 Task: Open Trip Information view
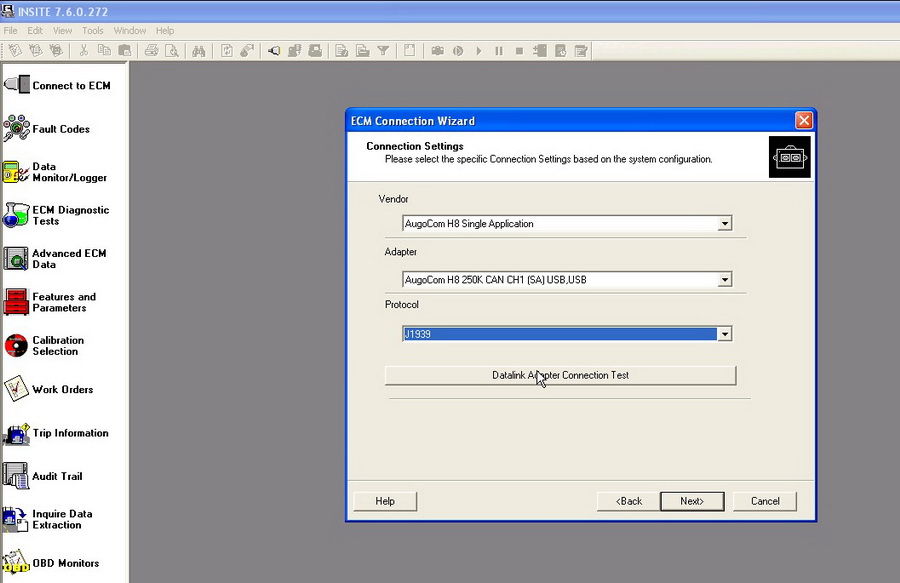(56, 433)
